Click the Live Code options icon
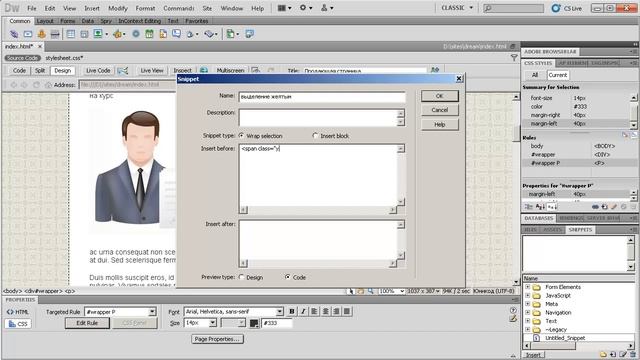The height and width of the screenshot is (360, 640). 122,71
